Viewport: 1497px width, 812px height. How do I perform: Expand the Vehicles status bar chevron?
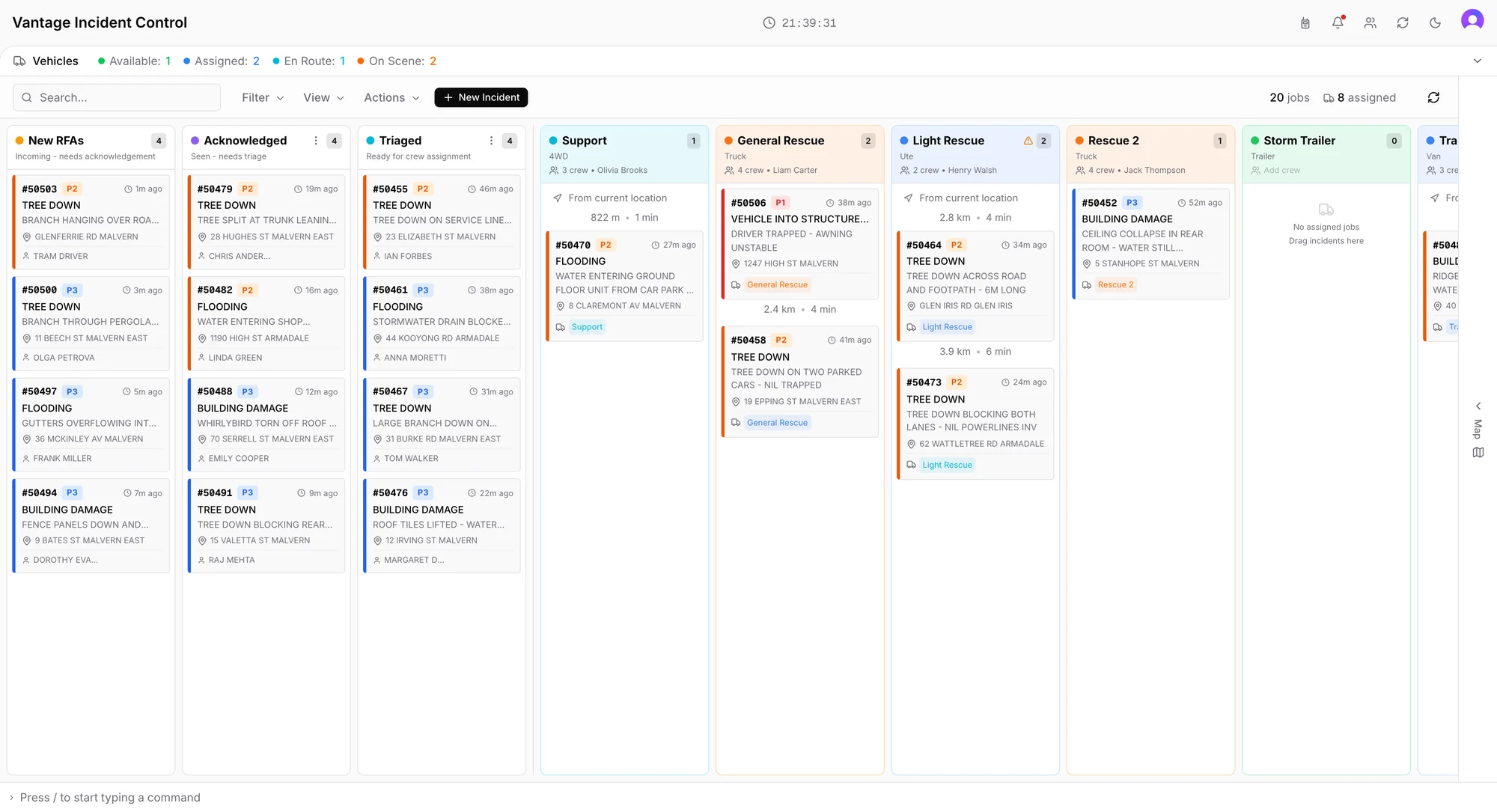coord(1478,61)
